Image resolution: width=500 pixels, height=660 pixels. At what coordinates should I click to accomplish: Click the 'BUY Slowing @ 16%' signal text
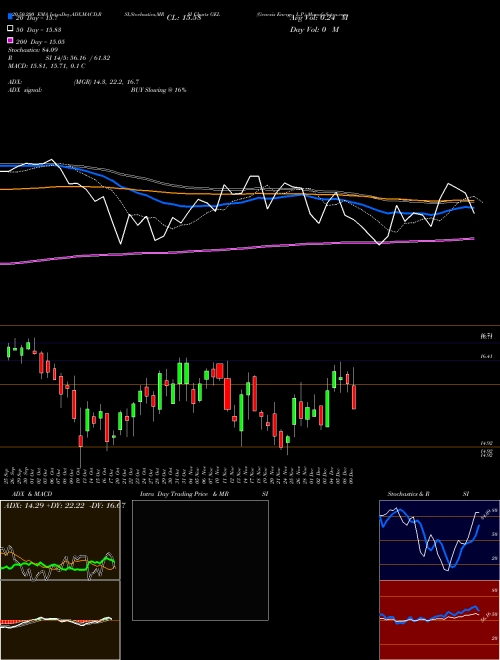(x=158, y=90)
